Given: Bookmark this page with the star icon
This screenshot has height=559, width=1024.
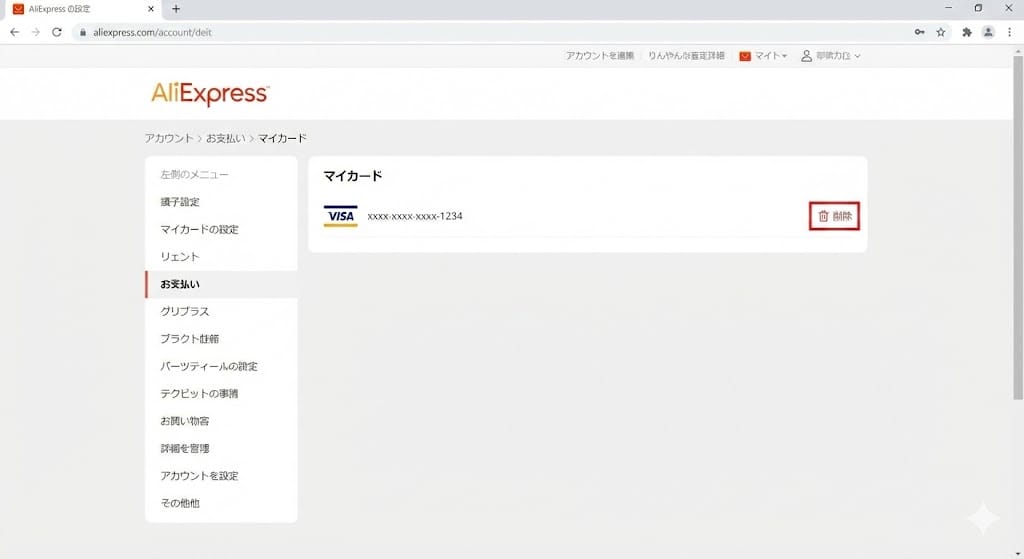Looking at the screenshot, I should (940, 32).
